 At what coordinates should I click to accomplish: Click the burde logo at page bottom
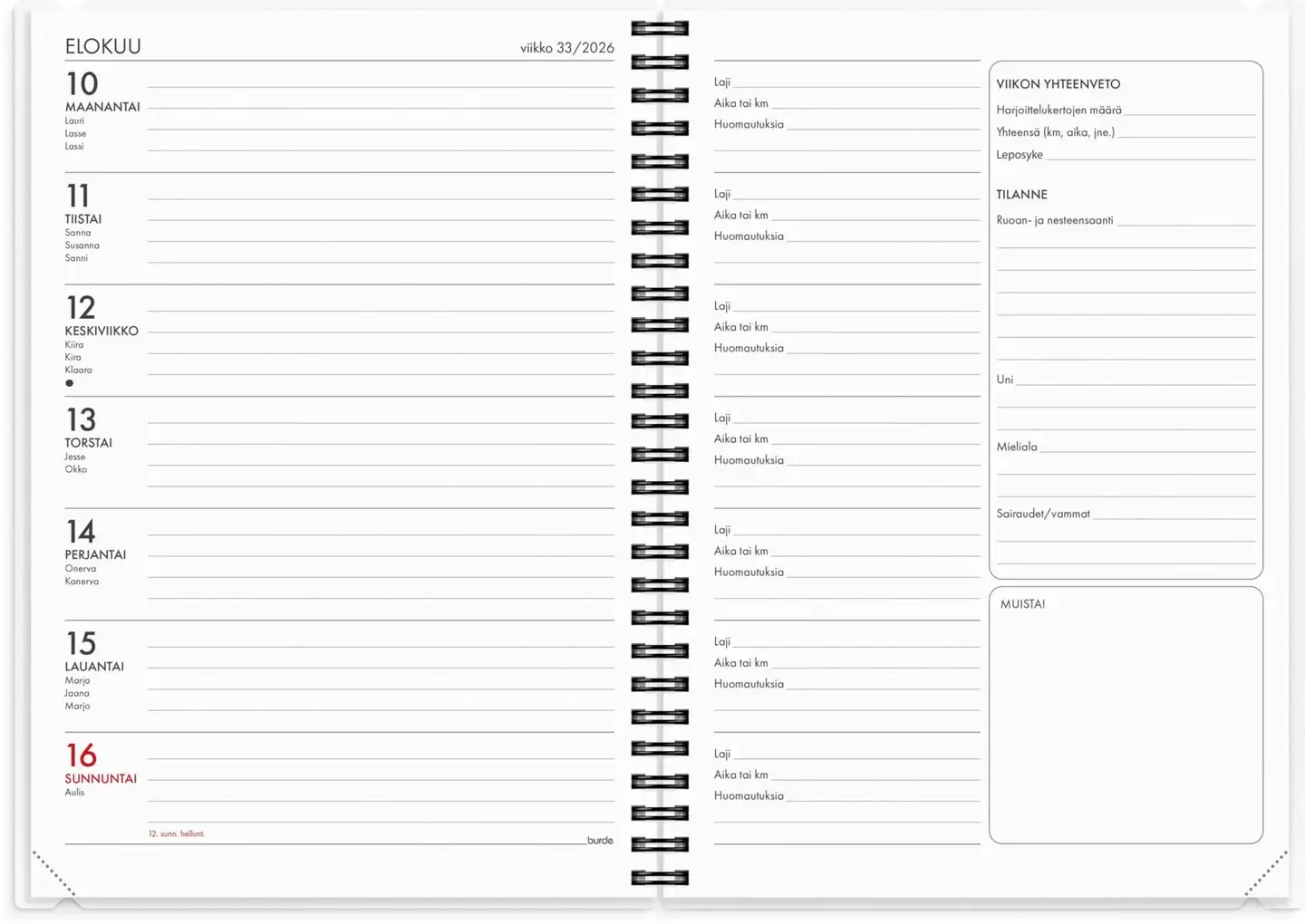600,841
